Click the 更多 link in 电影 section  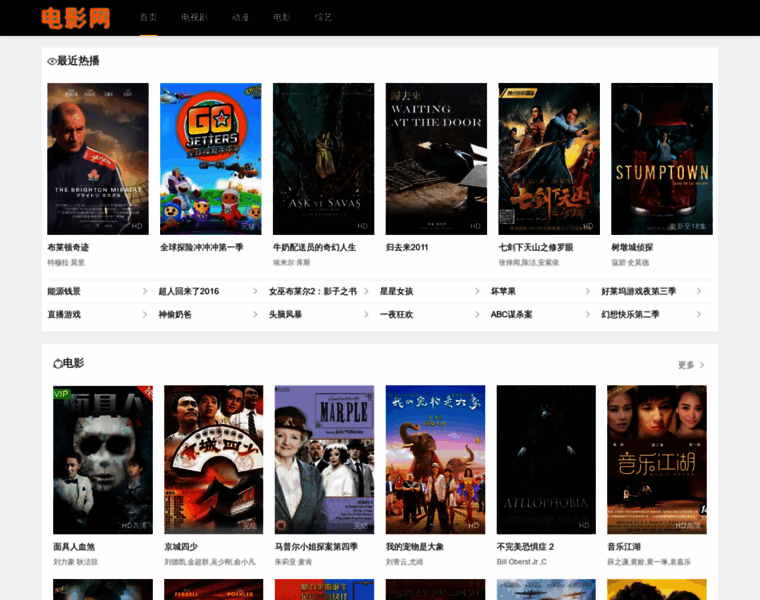tap(686, 365)
